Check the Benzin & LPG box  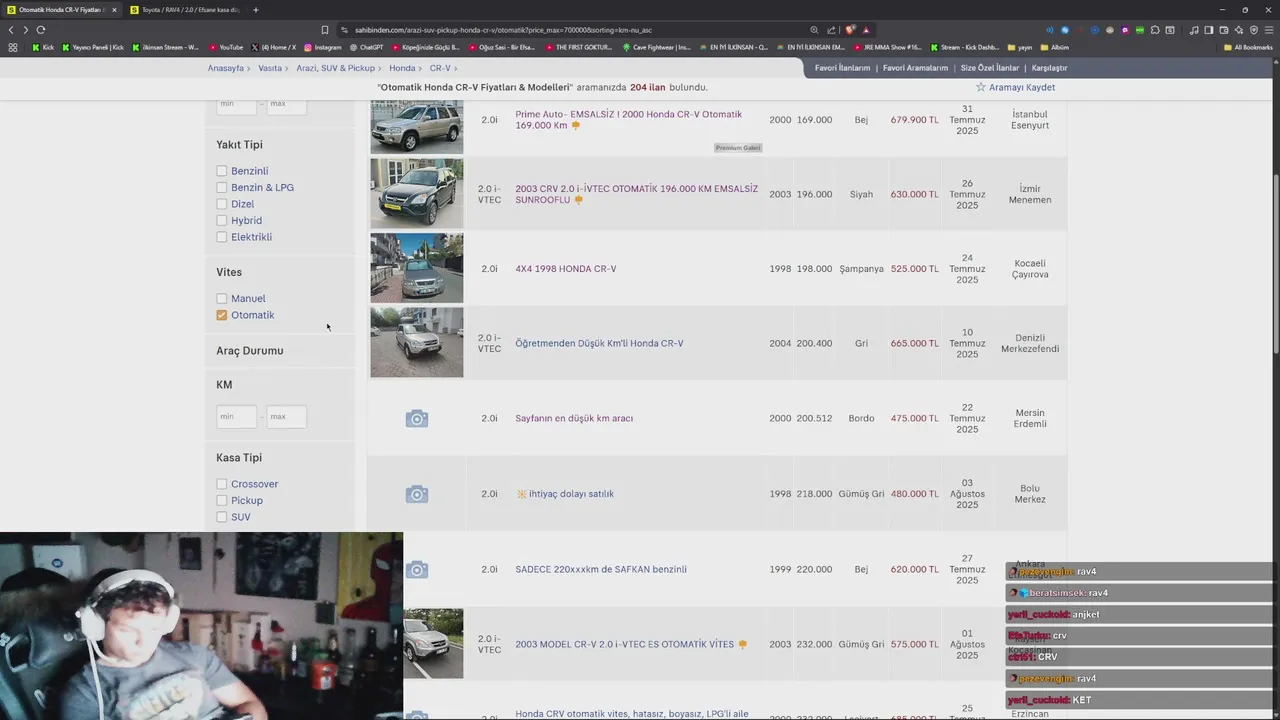222,188
